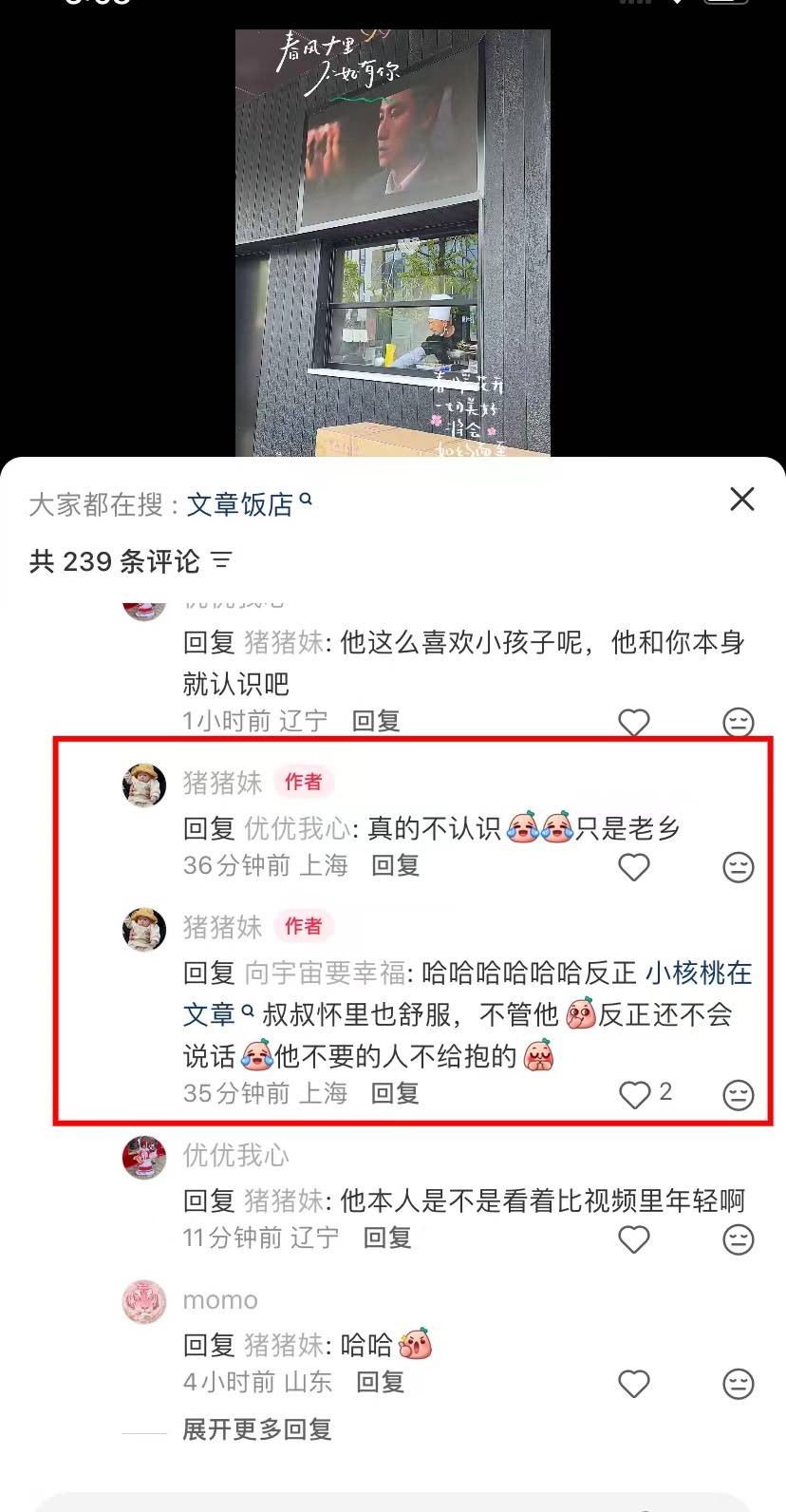Viewport: 786px width, 1512px height.
Task: Dislike 猪猪妹's 35分钟前 comment
Action: (739, 1095)
